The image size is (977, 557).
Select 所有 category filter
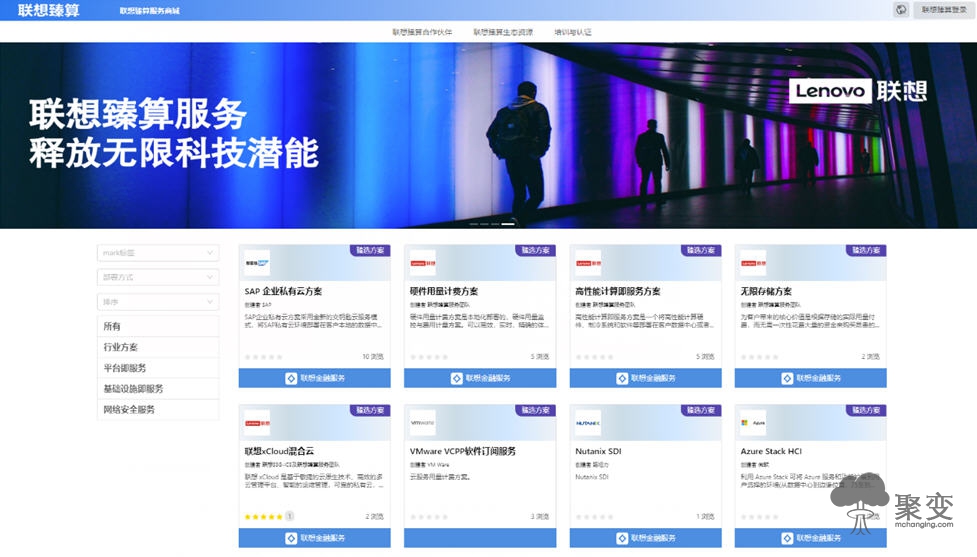[158, 326]
